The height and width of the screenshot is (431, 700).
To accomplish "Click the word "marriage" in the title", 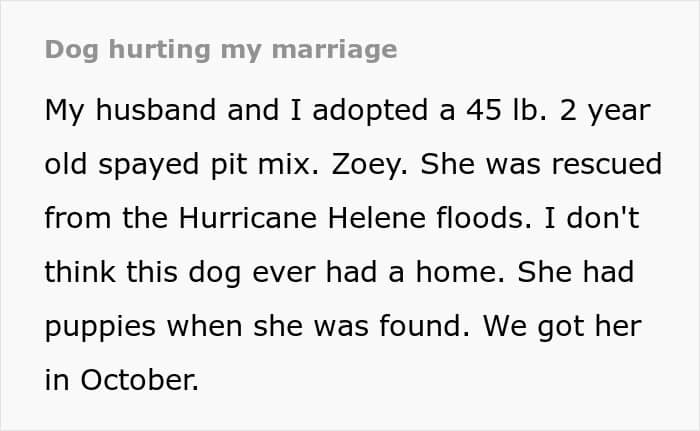I will tap(334, 50).
